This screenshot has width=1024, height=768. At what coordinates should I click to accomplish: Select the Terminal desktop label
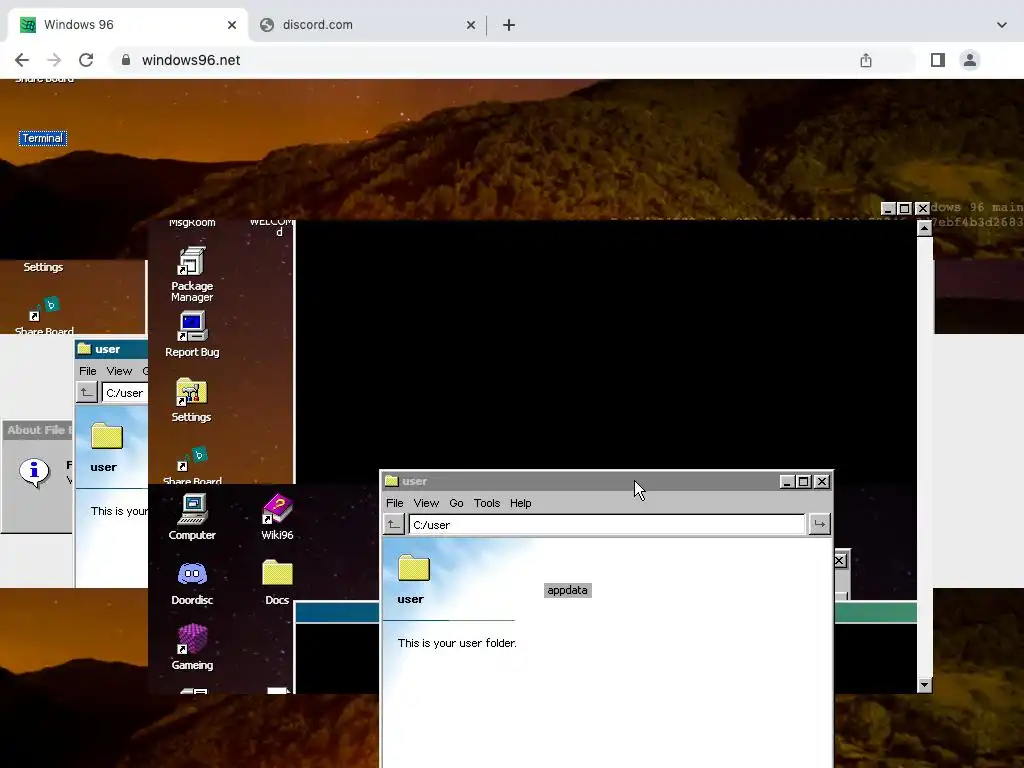point(42,138)
